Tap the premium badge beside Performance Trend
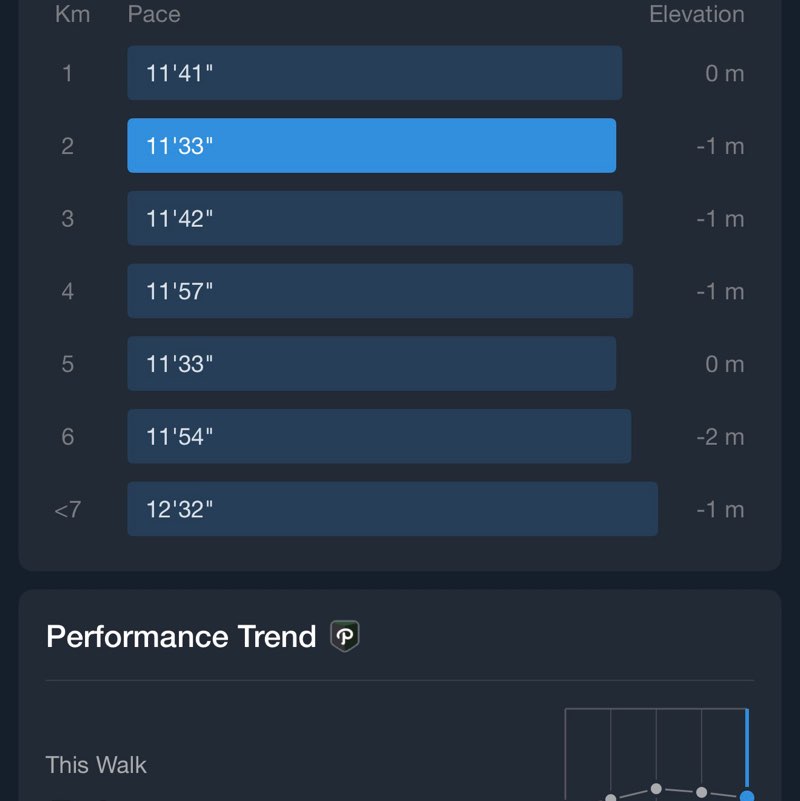 coord(345,636)
